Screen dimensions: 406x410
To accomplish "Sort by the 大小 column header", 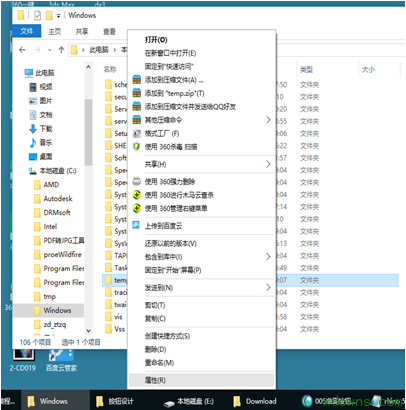I will pyautogui.click(x=369, y=69).
